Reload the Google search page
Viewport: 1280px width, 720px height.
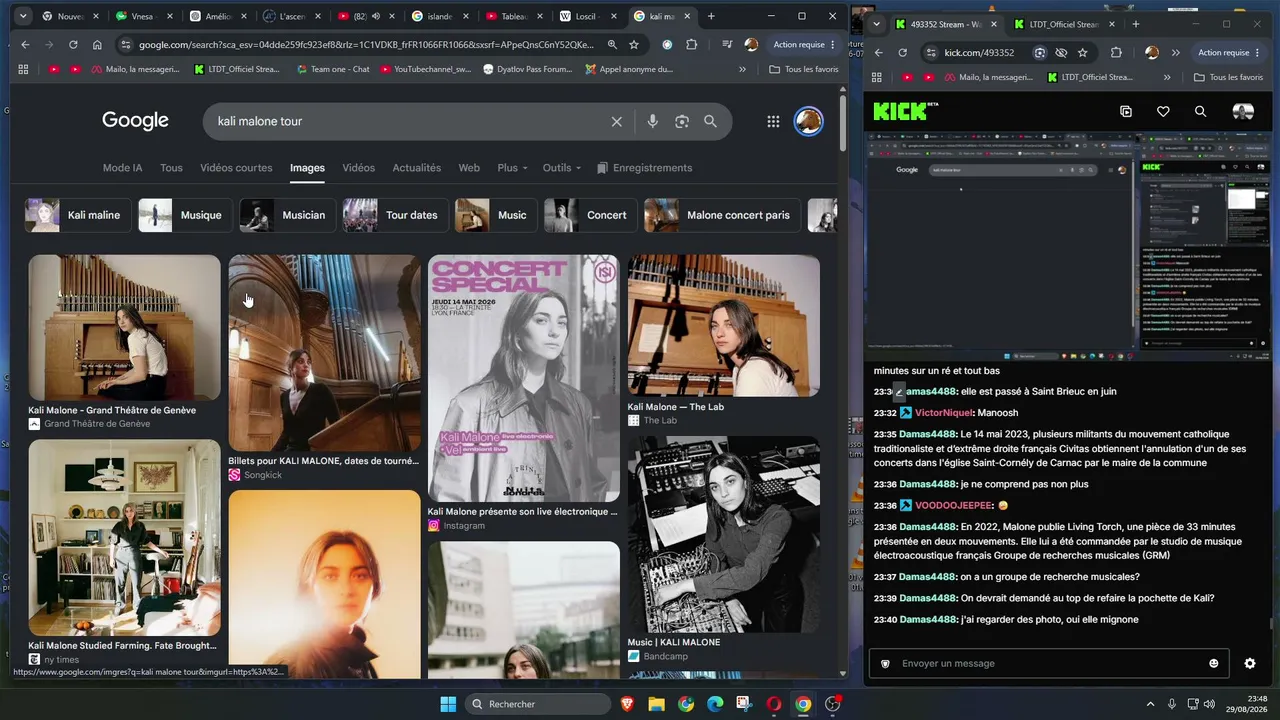[x=73, y=44]
